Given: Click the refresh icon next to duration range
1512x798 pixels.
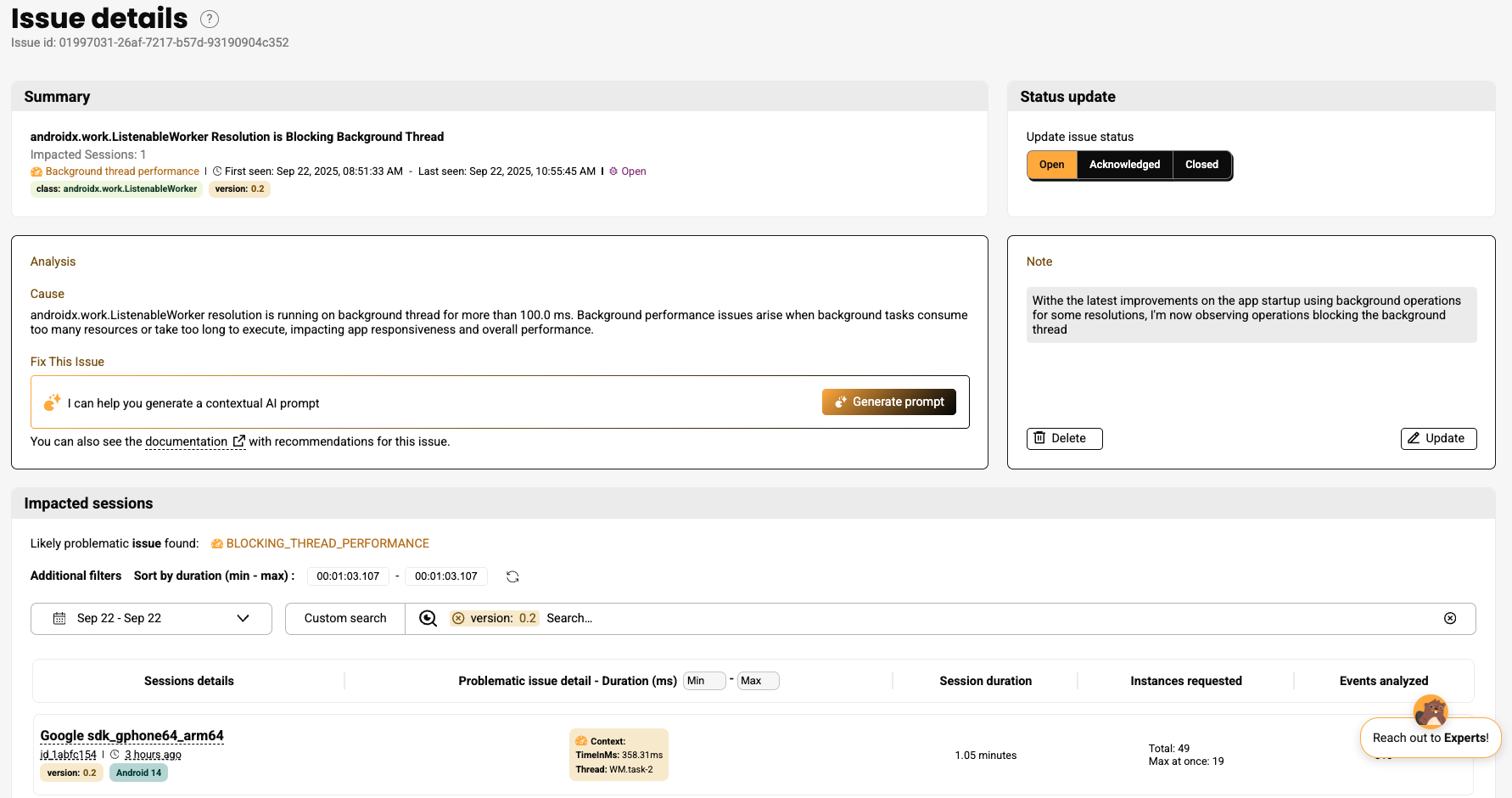Looking at the screenshot, I should [x=512, y=576].
